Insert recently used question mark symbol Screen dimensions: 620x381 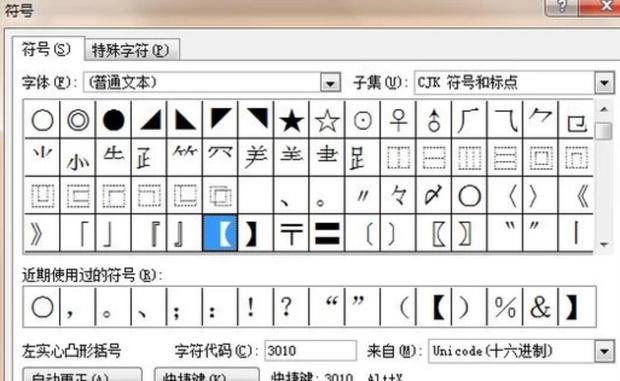[291, 307]
